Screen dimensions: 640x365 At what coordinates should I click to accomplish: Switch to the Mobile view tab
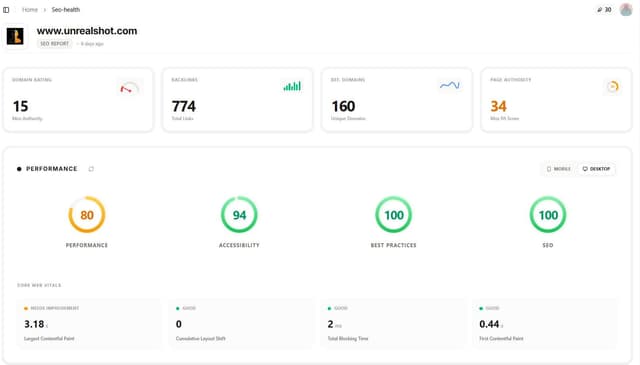pyautogui.click(x=558, y=169)
